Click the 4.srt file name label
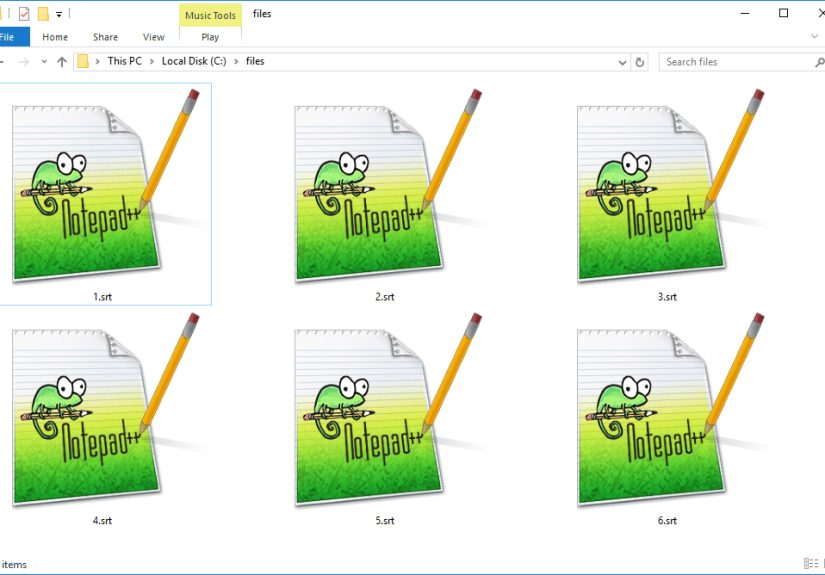 pos(103,521)
